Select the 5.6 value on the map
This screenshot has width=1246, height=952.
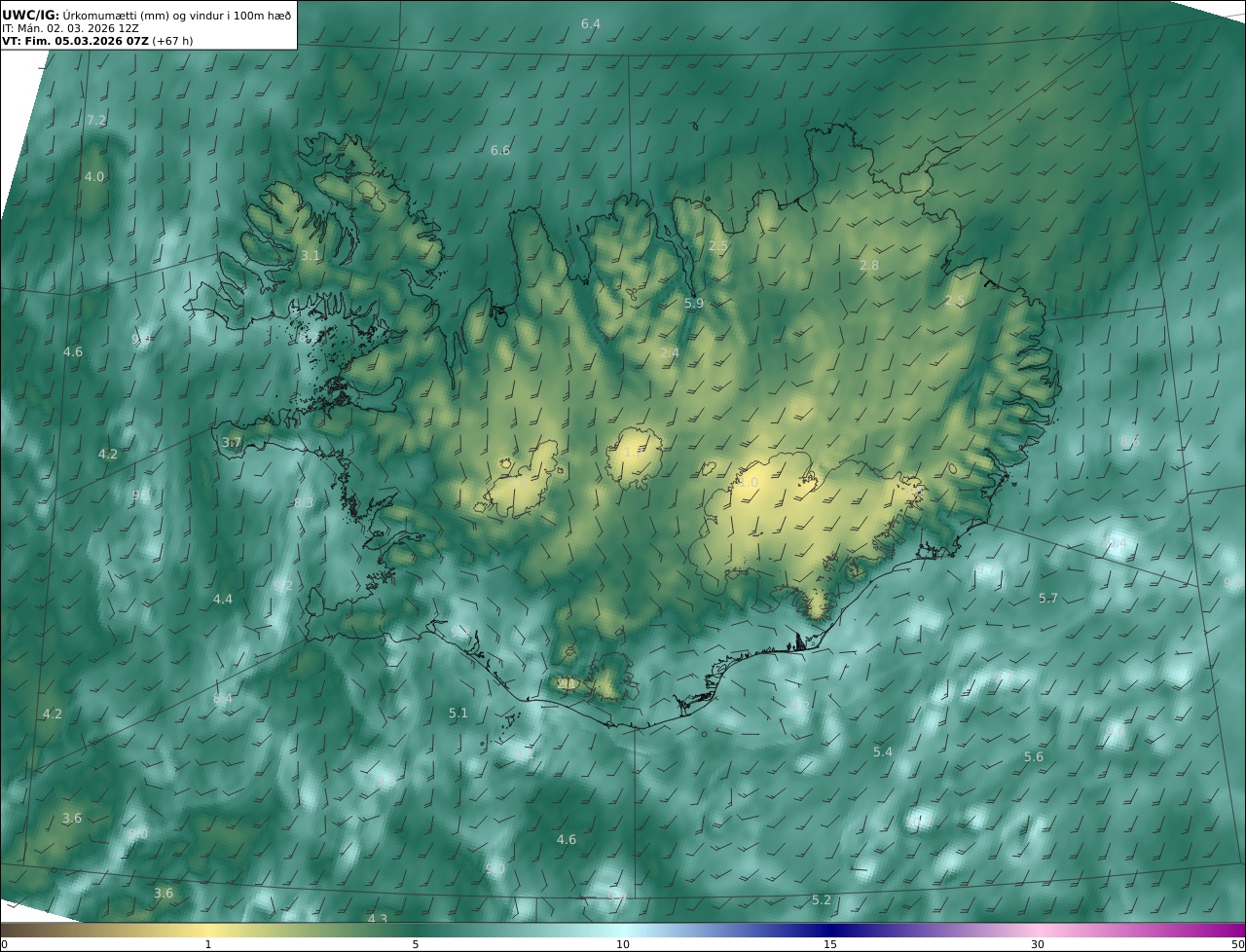click(1034, 756)
